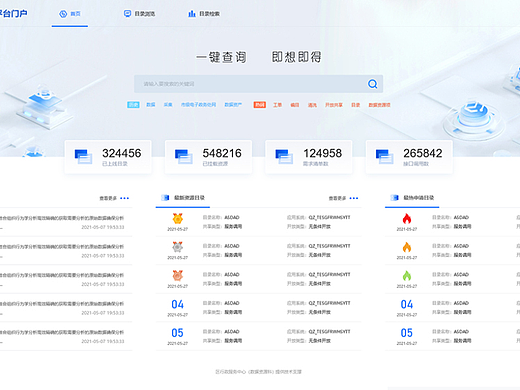
Task: Click the 目录浏览 chat-bubble icon
Action: coord(127,14)
